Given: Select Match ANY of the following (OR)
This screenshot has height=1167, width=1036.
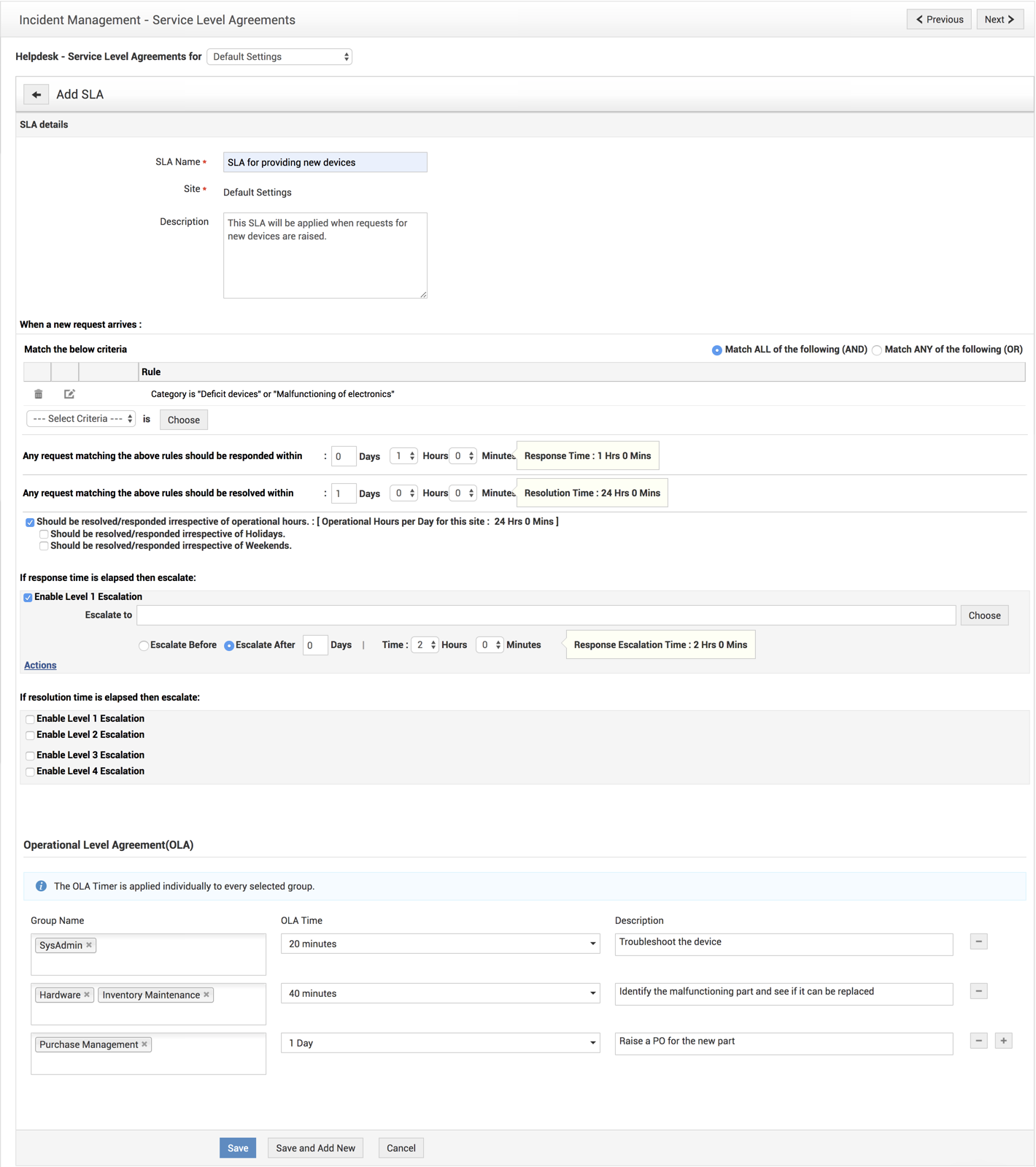Looking at the screenshot, I should click(x=877, y=350).
